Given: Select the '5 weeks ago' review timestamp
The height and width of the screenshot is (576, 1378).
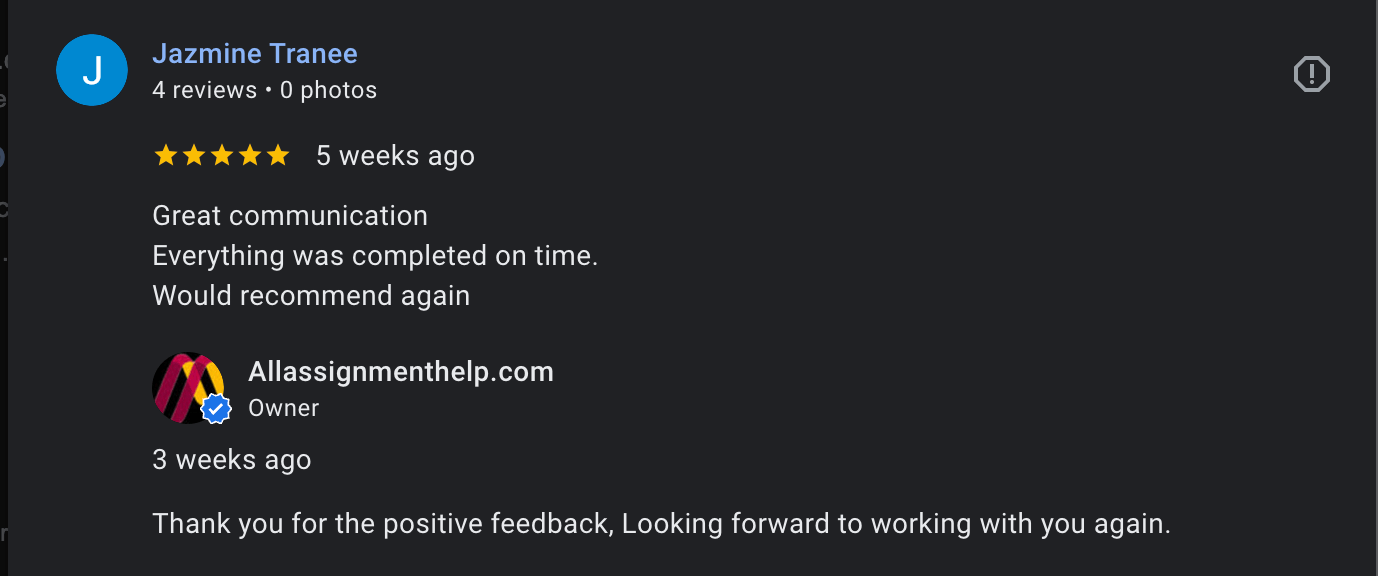Looking at the screenshot, I should pyautogui.click(x=395, y=155).
